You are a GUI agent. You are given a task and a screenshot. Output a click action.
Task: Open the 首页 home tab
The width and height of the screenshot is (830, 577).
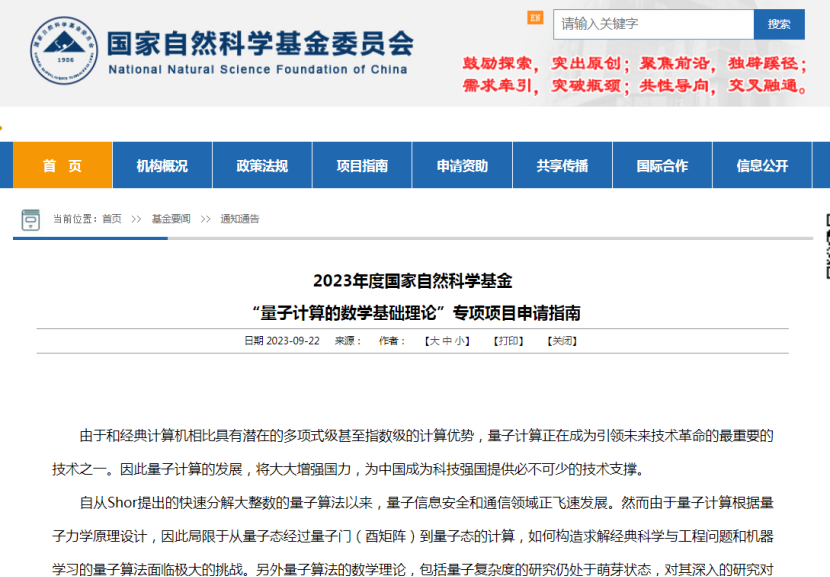pos(62,166)
